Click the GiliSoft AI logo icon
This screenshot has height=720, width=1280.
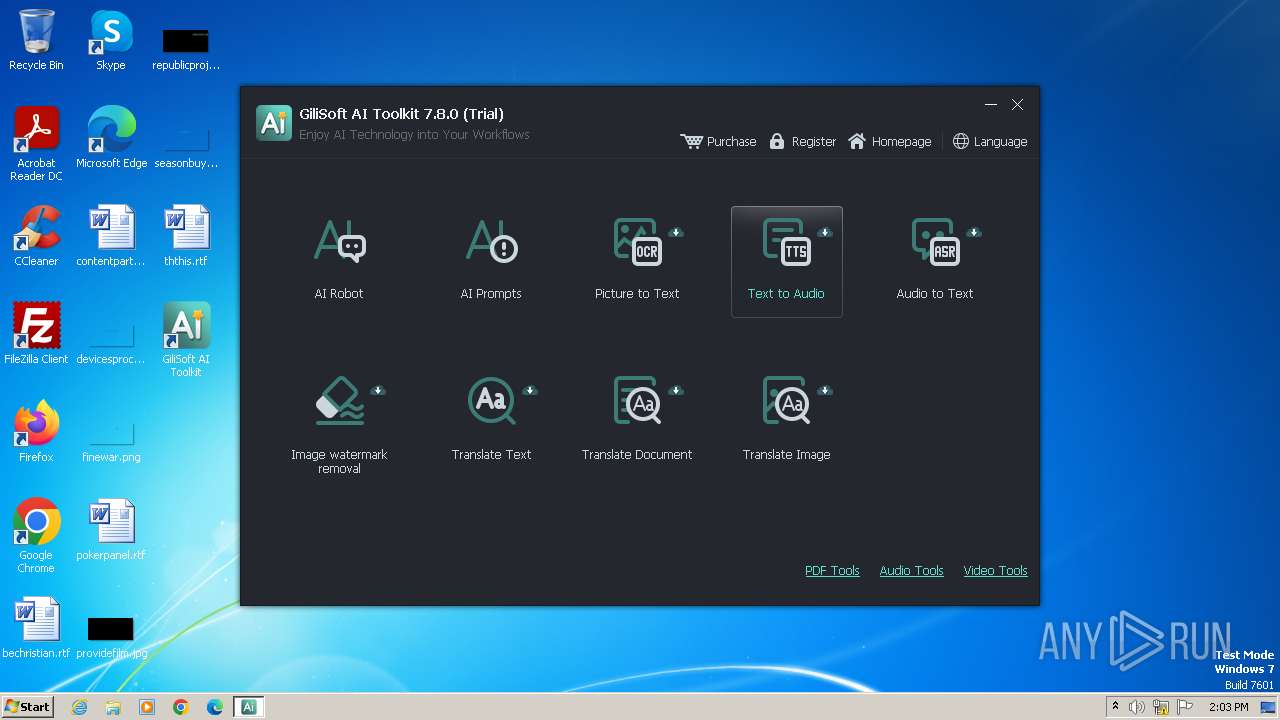pos(274,122)
